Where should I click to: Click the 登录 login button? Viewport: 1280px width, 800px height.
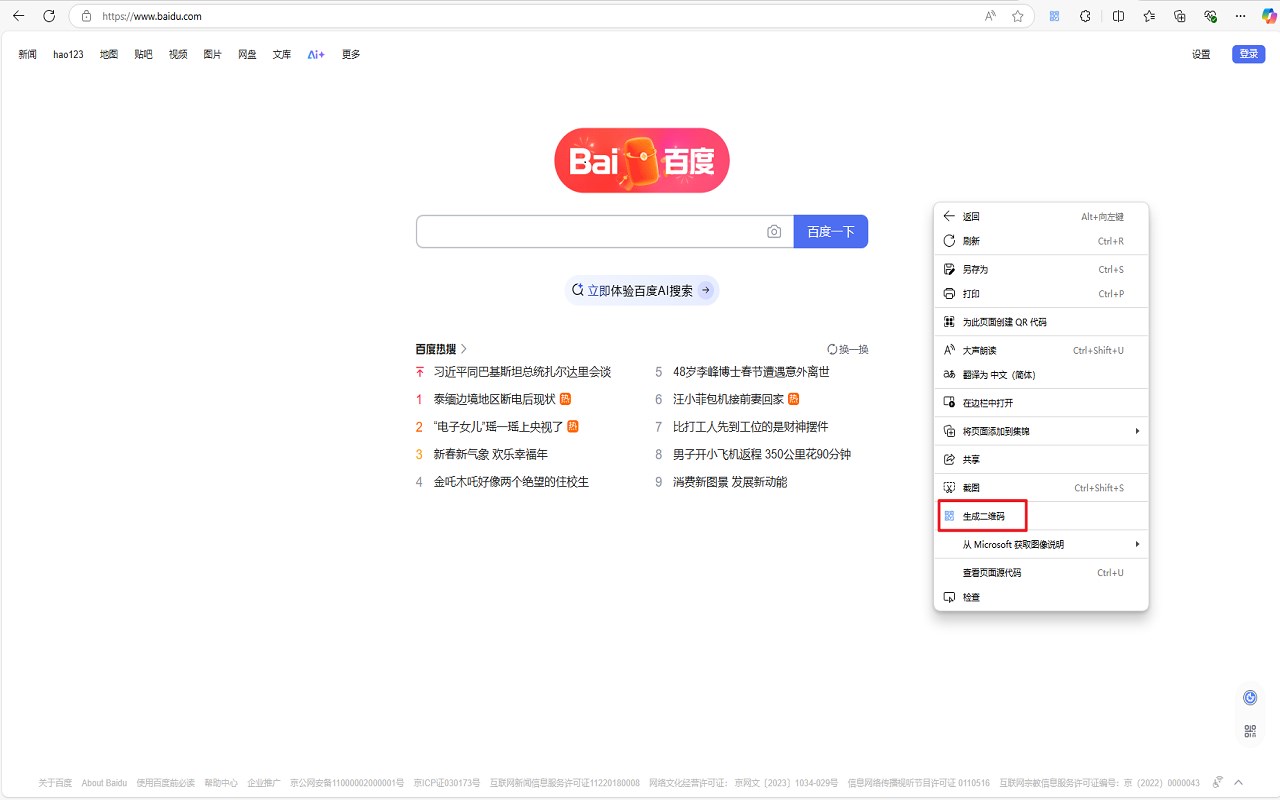point(1249,54)
